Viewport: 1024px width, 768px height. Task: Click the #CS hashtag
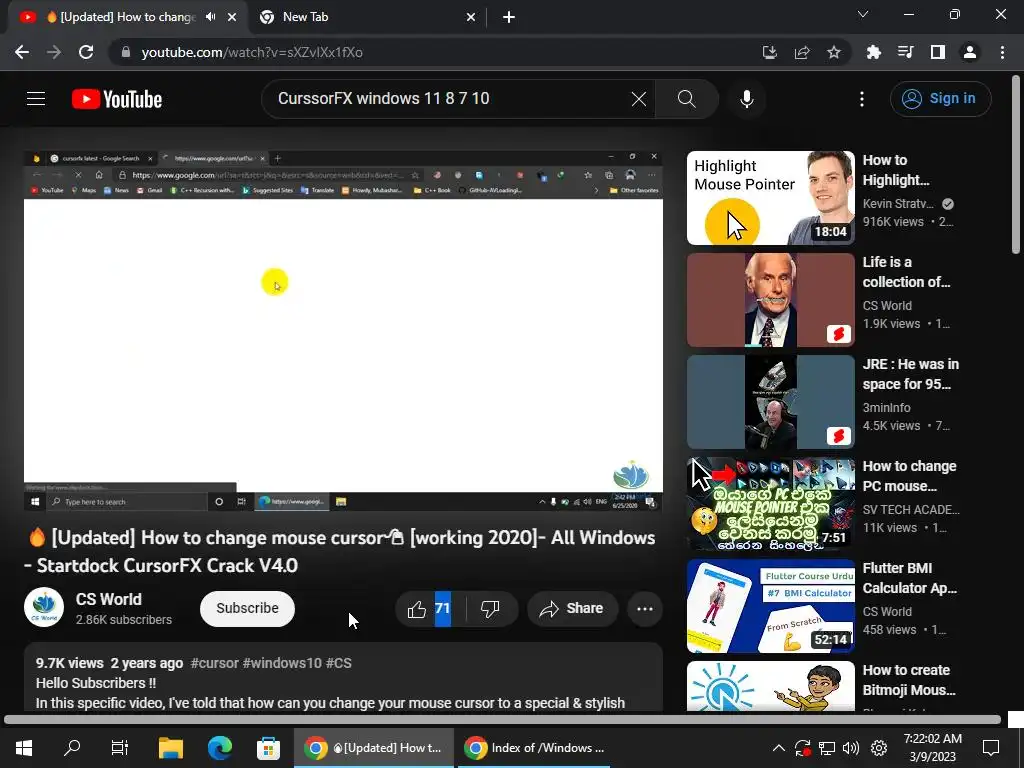(338, 663)
